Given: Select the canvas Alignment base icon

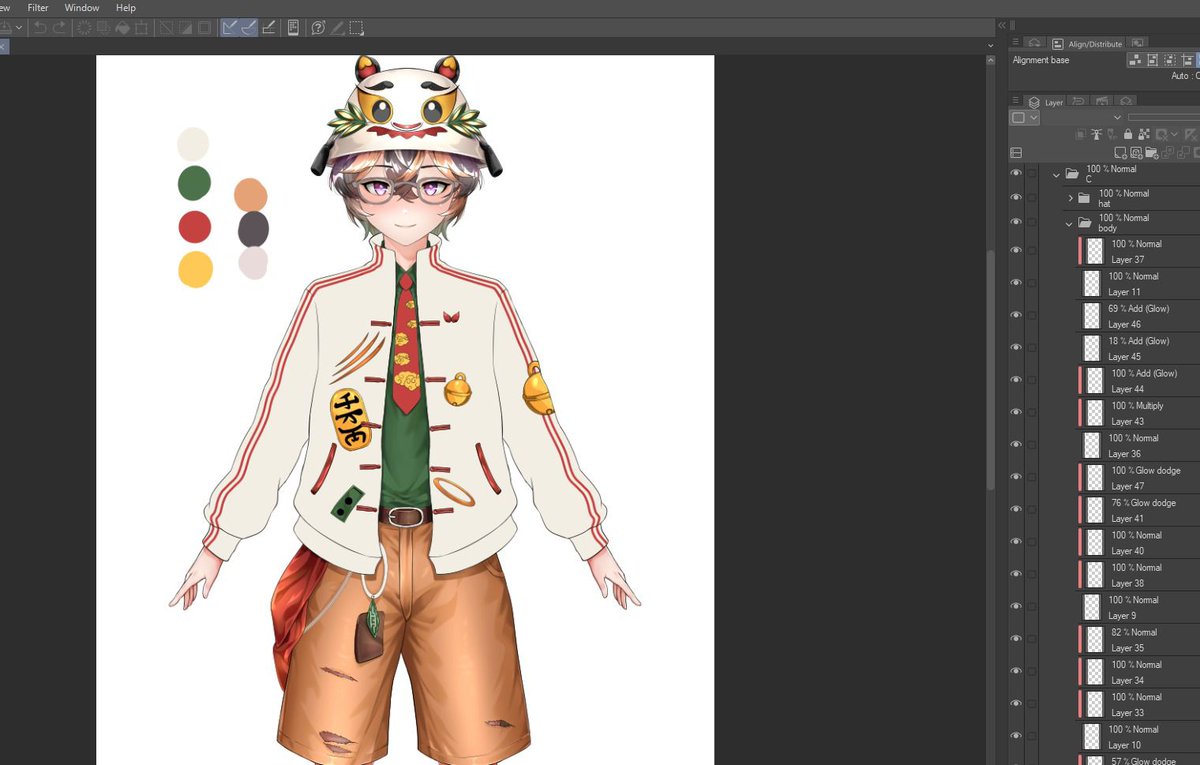Looking at the screenshot, I should point(1152,61).
